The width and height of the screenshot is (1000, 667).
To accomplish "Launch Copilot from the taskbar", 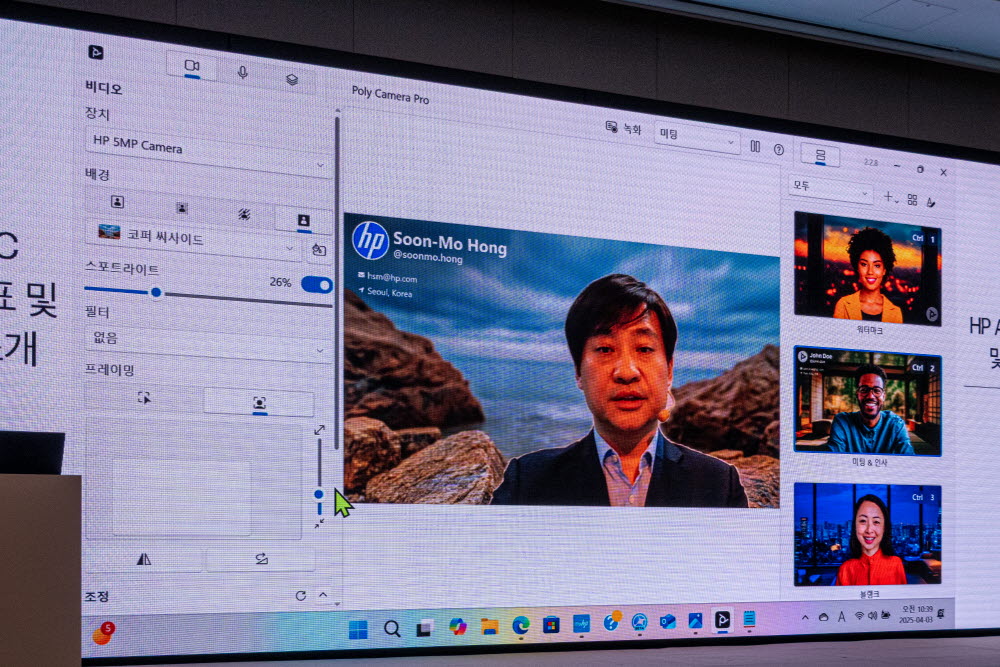I will (457, 627).
